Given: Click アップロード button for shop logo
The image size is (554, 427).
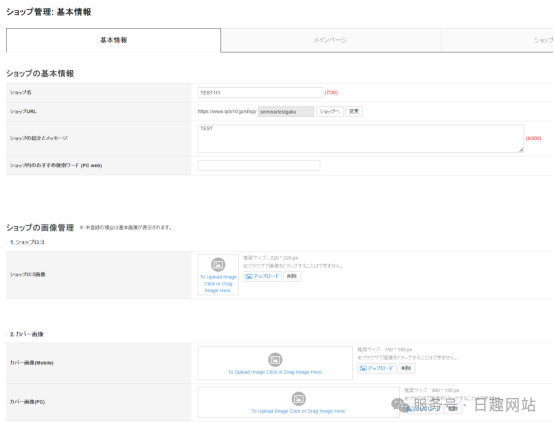Looking at the screenshot, I should 262,276.
